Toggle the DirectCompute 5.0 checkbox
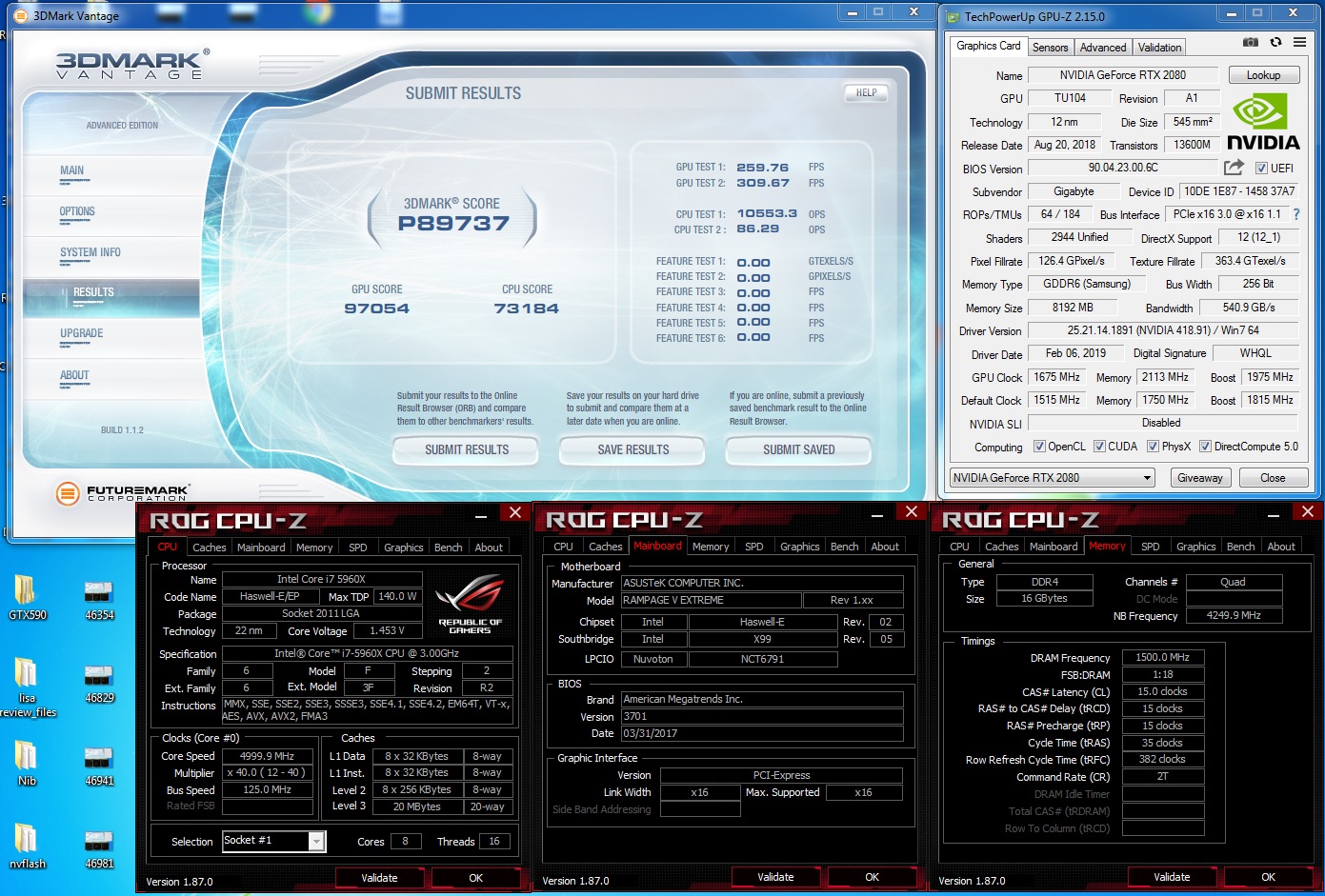 1206,447
